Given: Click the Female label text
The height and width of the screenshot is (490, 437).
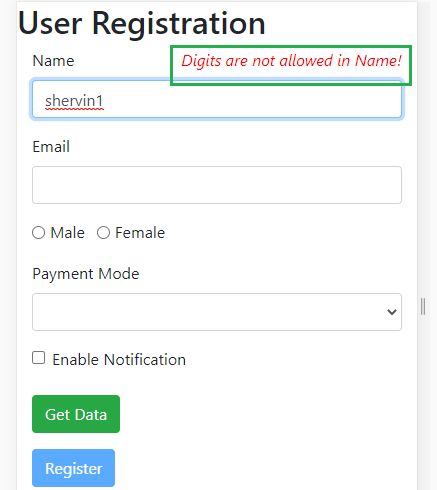Looking at the screenshot, I should 140,233.
